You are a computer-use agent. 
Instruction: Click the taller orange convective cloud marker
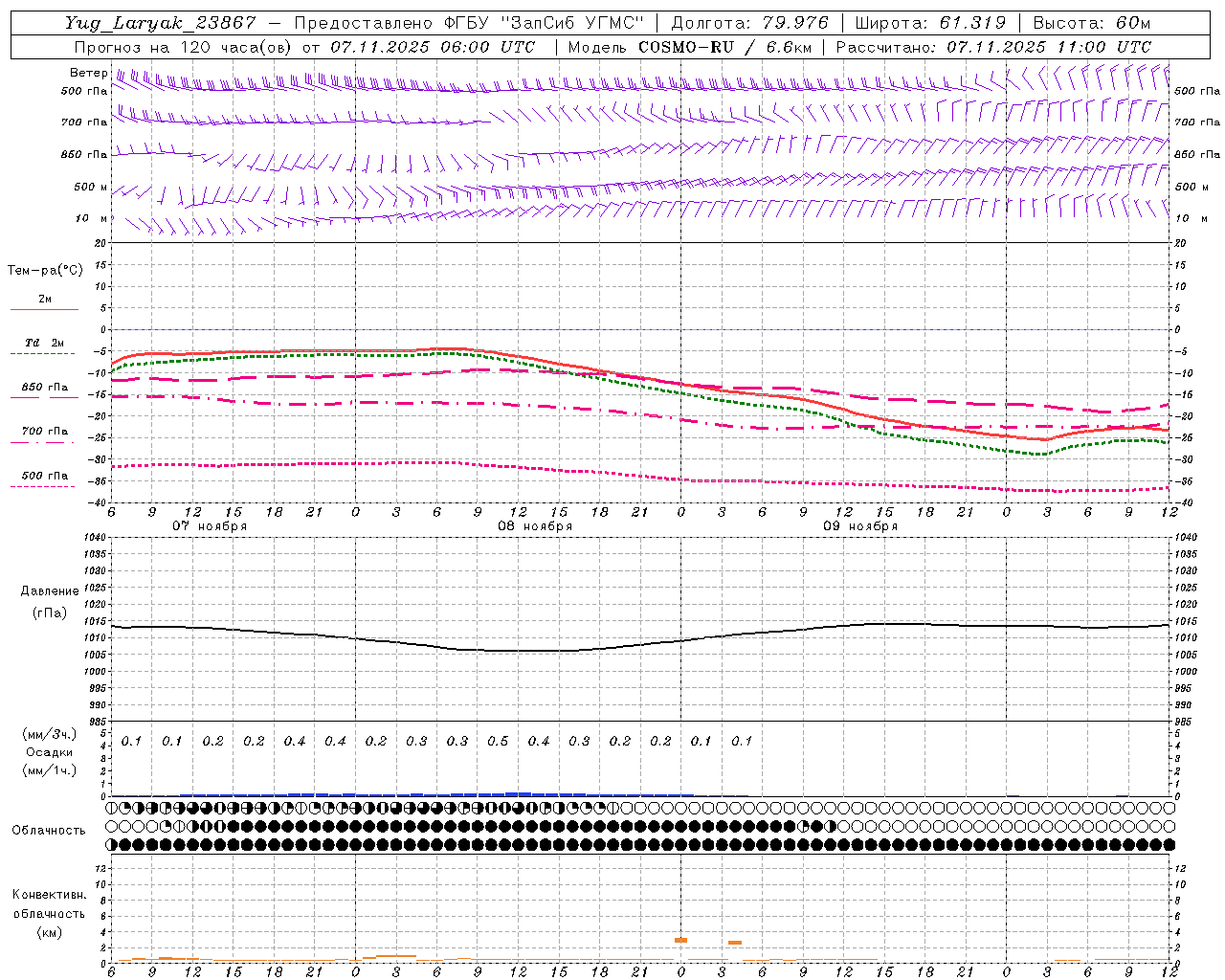pyautogui.click(x=680, y=940)
